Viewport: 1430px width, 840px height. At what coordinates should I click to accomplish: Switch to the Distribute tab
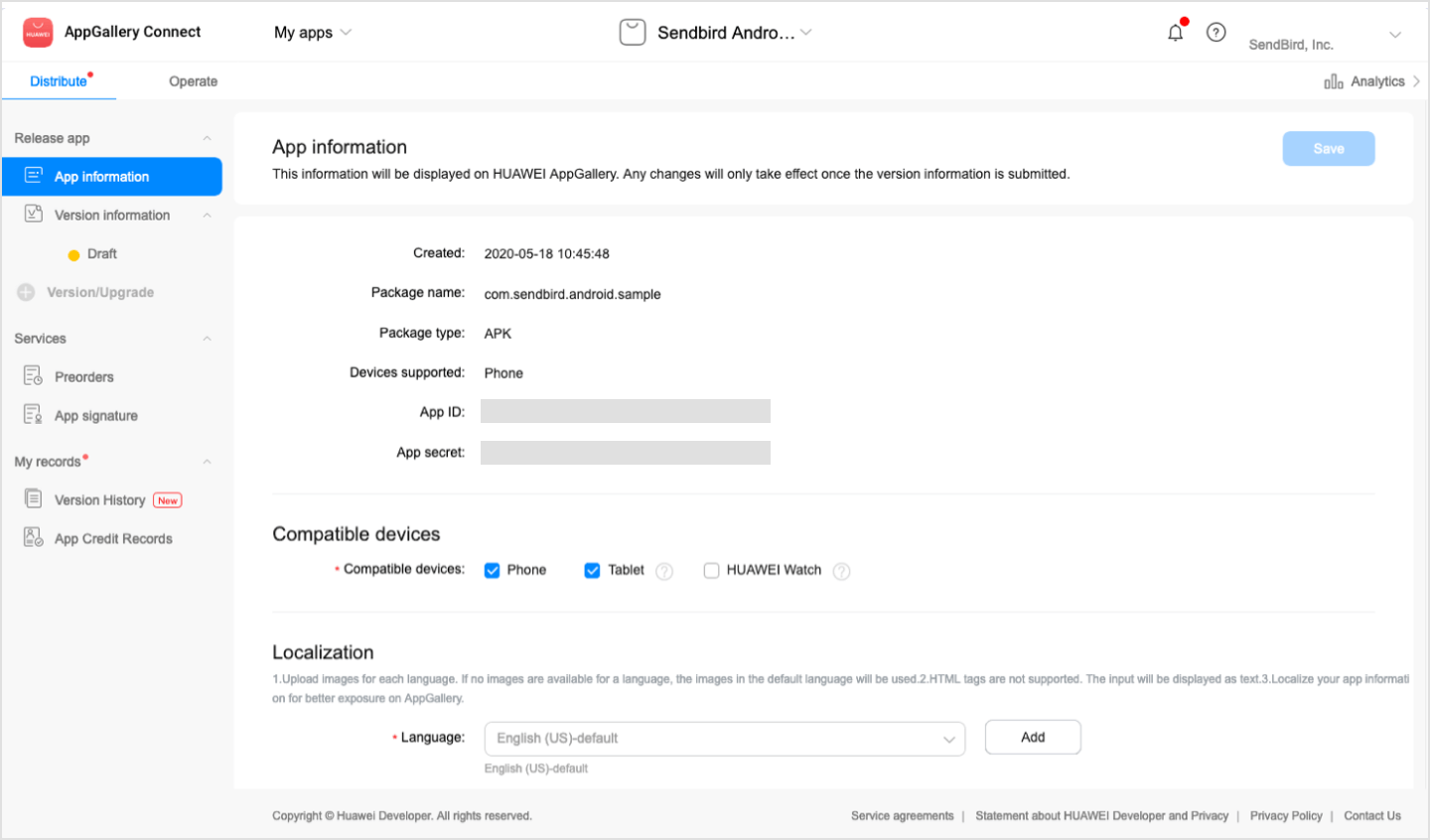point(59,81)
